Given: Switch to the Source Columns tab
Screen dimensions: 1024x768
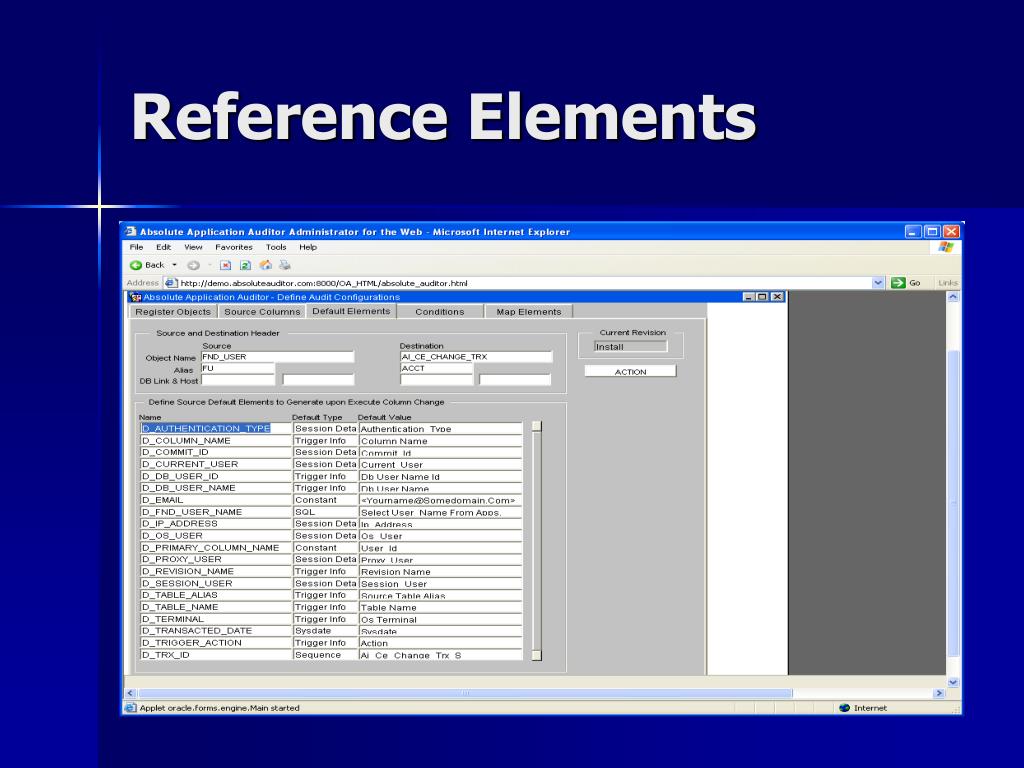Looking at the screenshot, I should tap(262, 312).
